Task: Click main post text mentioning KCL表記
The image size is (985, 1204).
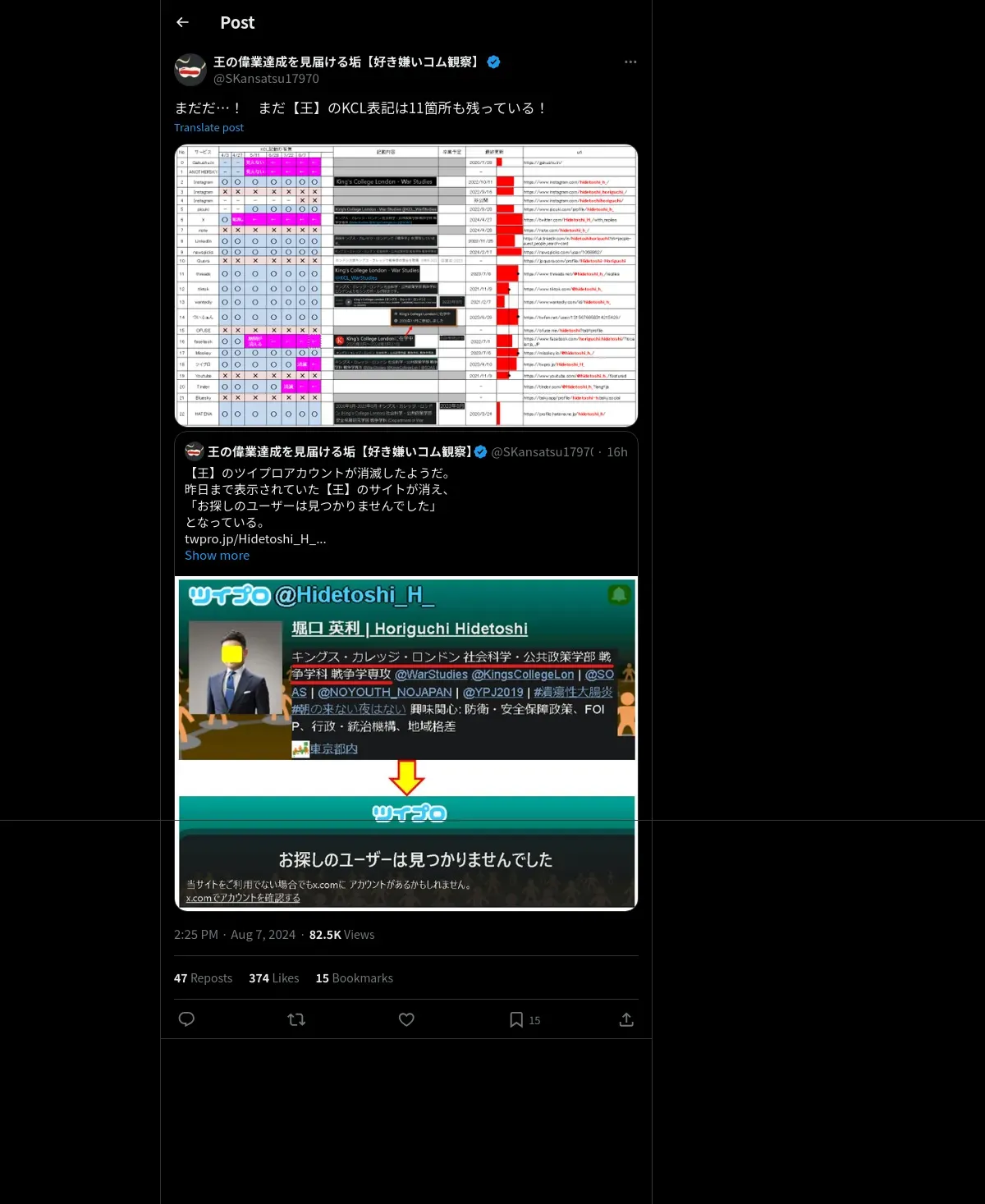Action: coord(361,108)
